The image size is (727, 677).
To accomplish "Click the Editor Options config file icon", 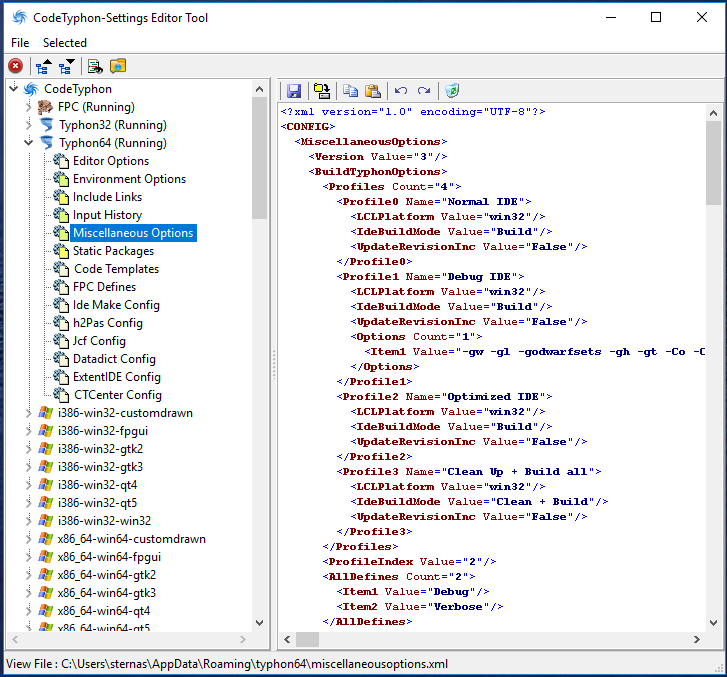I will 61,161.
